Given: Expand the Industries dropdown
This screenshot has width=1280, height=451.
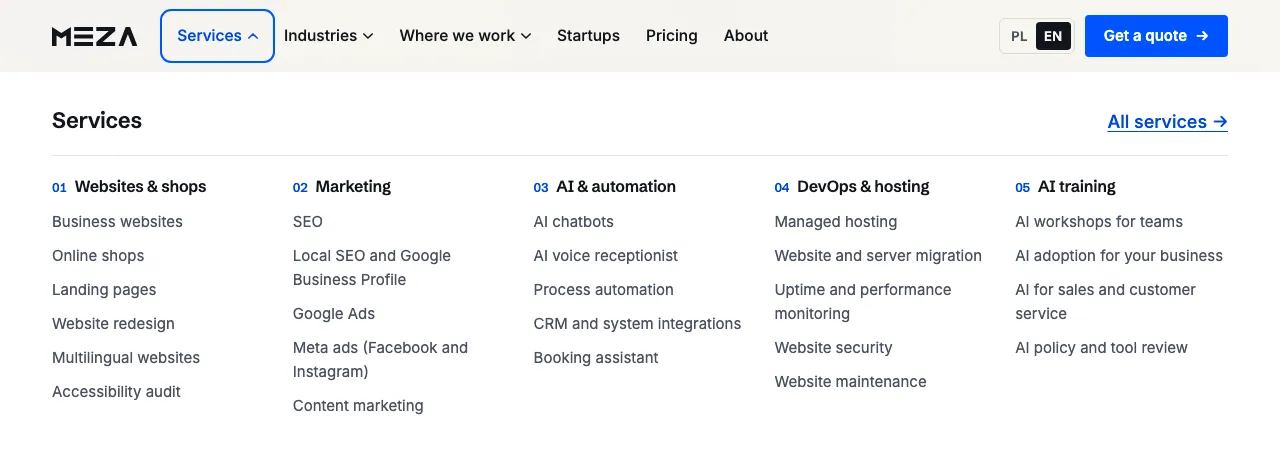Looking at the screenshot, I should point(328,36).
